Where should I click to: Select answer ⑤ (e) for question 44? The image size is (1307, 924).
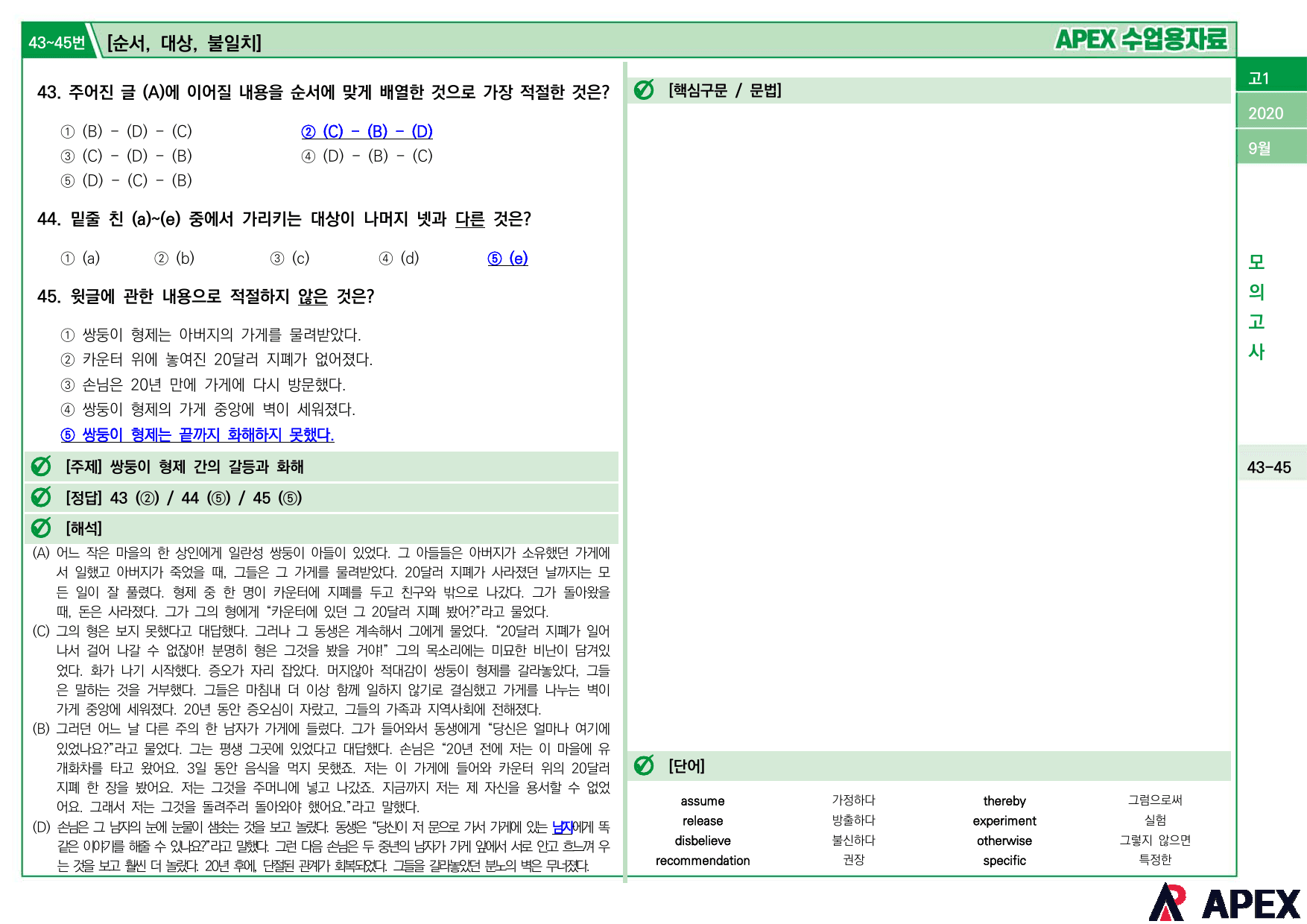pyautogui.click(x=507, y=259)
